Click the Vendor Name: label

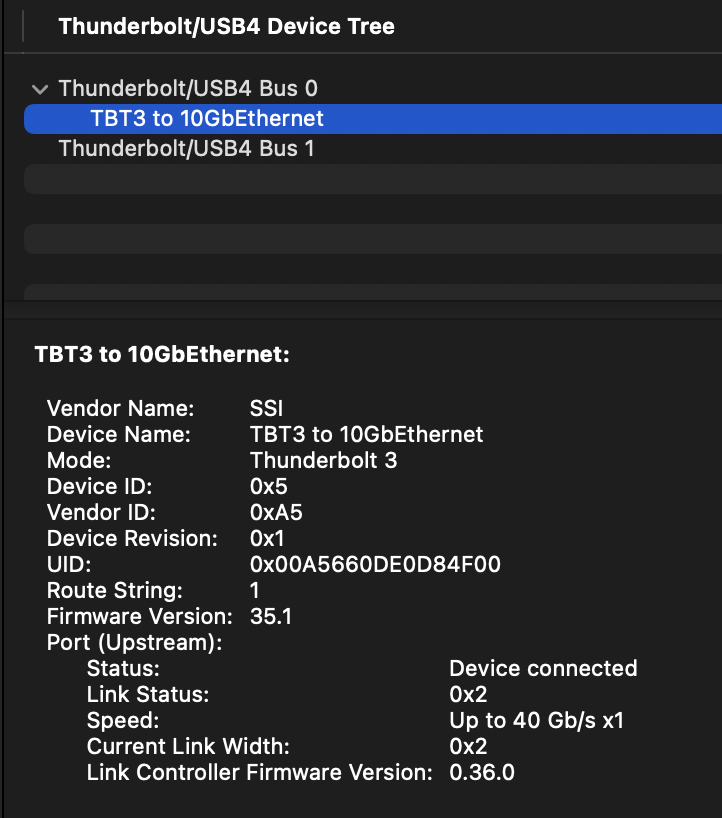pyautogui.click(x=121, y=408)
